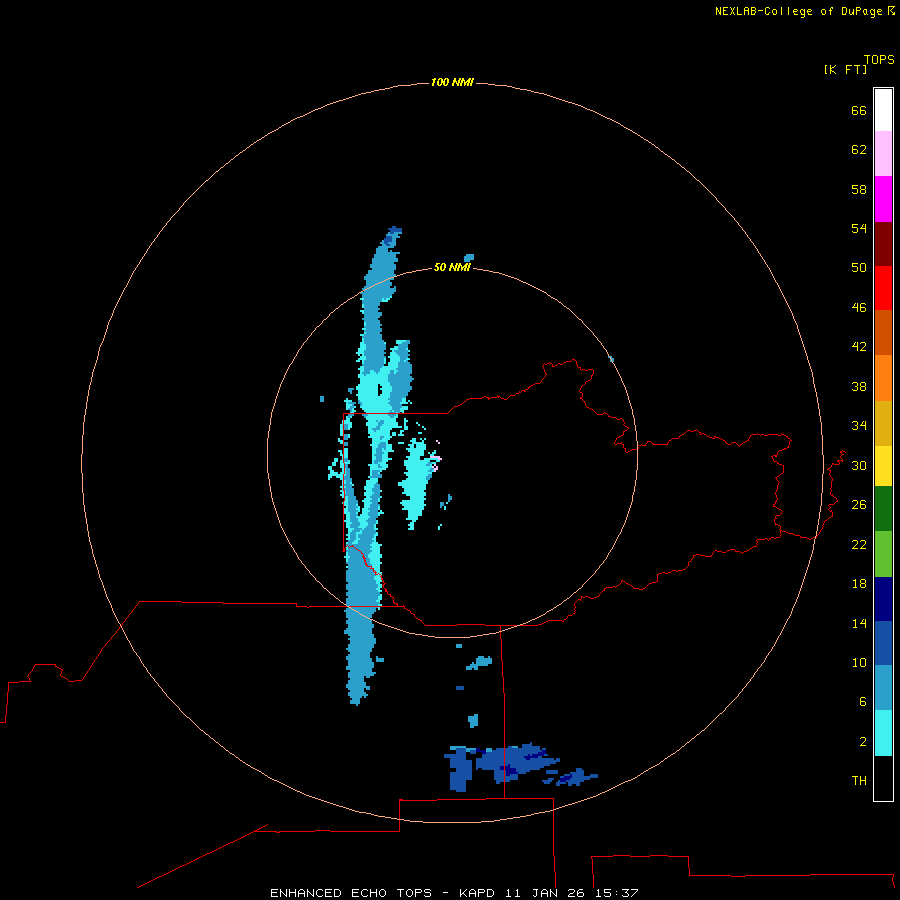Click the 10 legend value label
This screenshot has width=900, height=900.
[x=859, y=662]
